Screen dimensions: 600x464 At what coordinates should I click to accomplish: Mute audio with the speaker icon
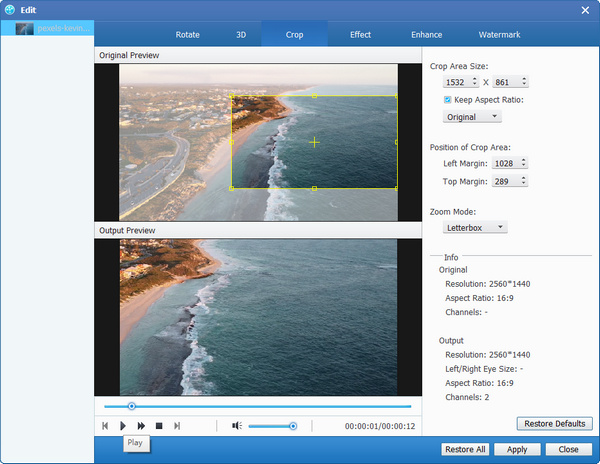pos(237,426)
